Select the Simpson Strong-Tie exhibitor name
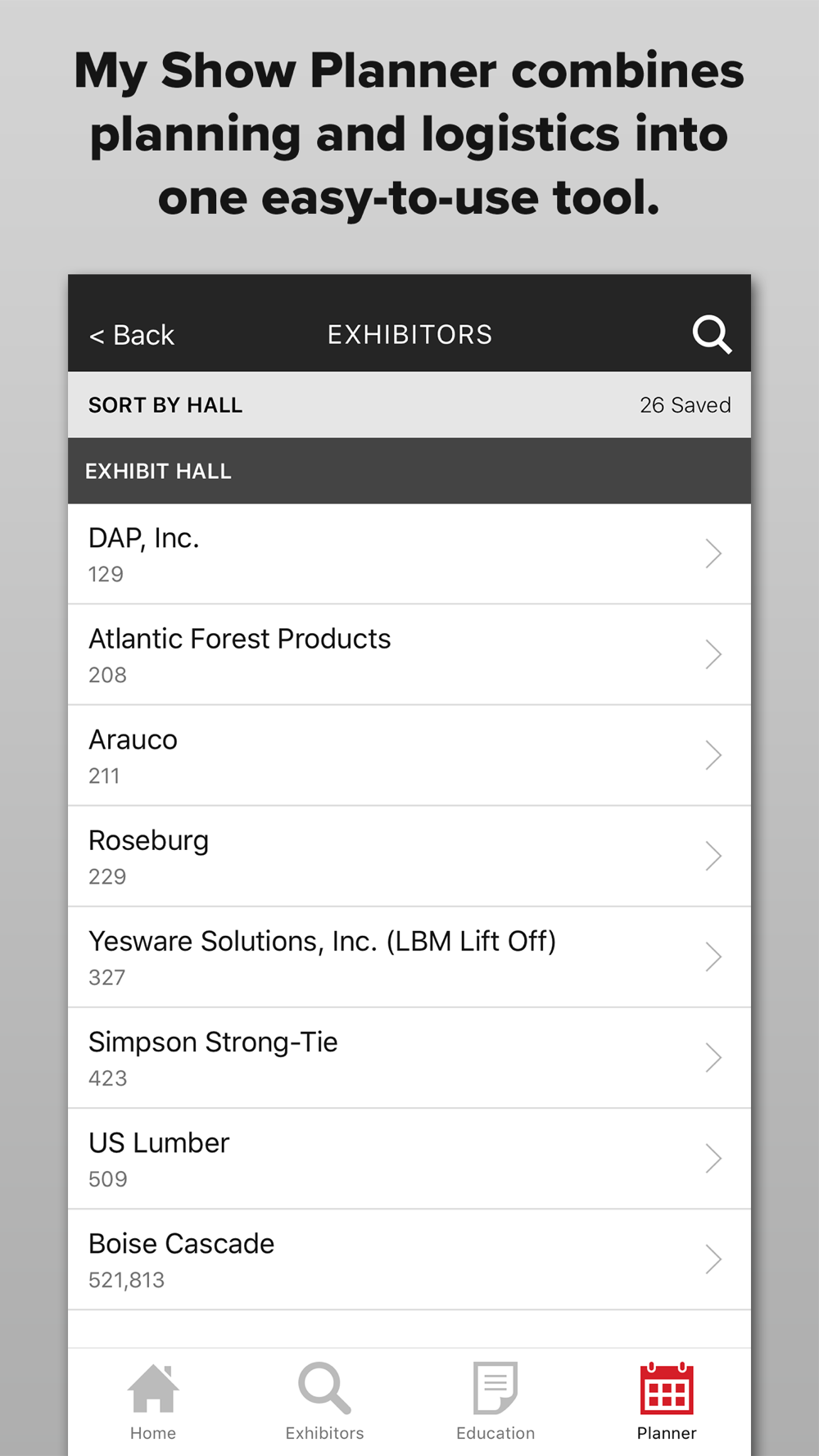The width and height of the screenshot is (819, 1456). [x=213, y=1042]
